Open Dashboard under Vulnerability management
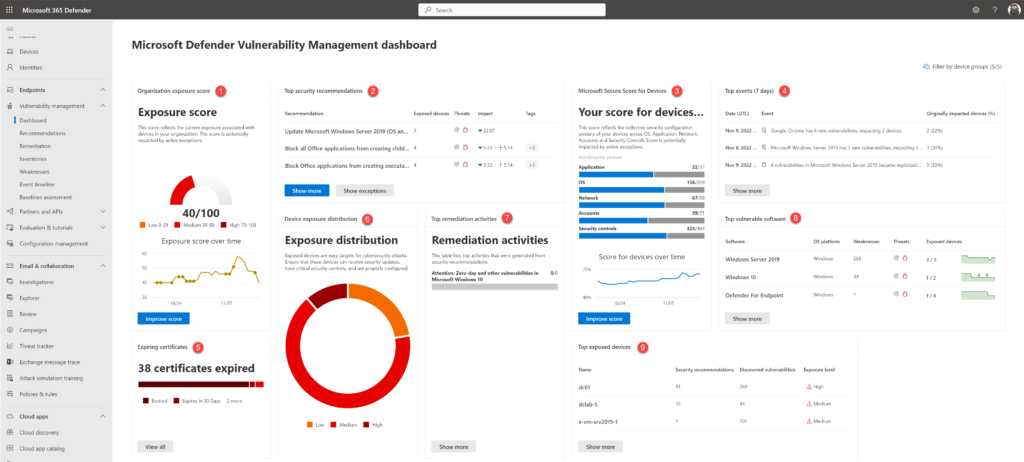Image resolution: width=1024 pixels, height=462 pixels. [33, 120]
